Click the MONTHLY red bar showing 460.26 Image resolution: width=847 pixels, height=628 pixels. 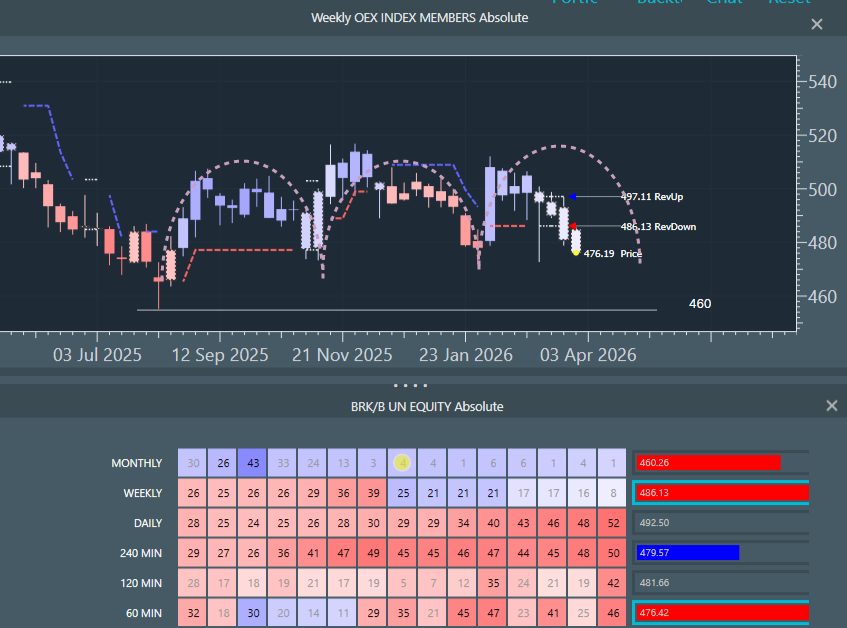point(708,463)
